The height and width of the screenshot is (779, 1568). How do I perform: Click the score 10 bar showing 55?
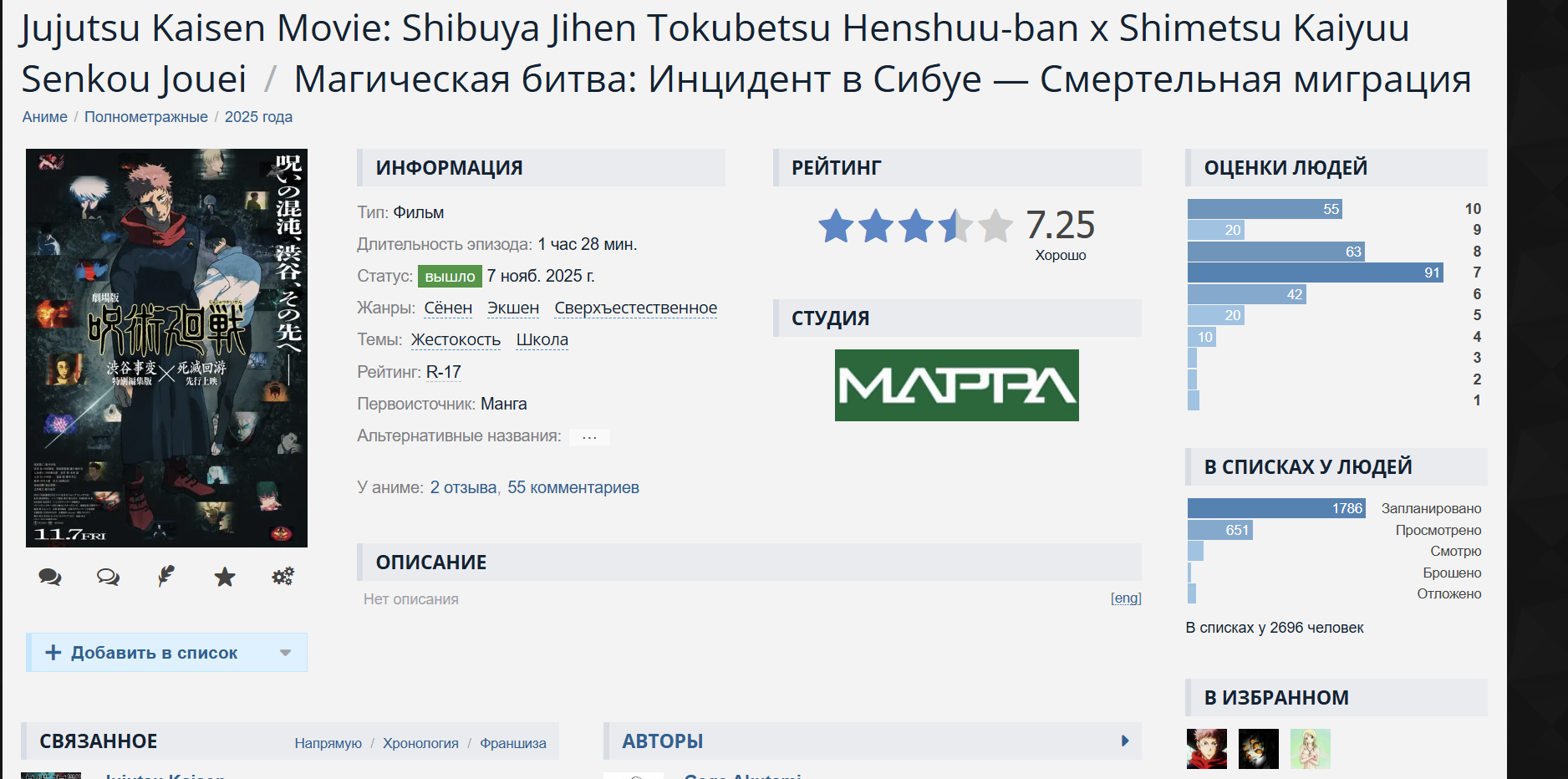(x=1265, y=209)
